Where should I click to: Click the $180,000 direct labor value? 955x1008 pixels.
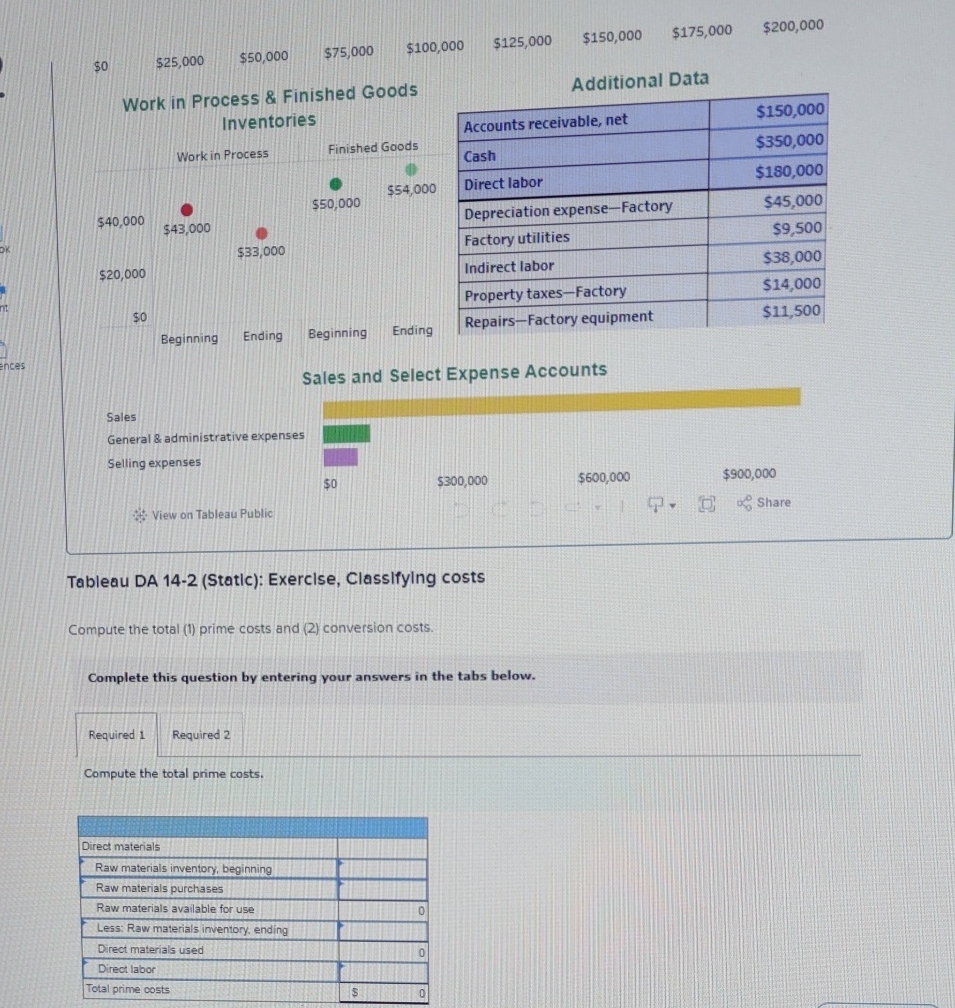[x=789, y=172]
